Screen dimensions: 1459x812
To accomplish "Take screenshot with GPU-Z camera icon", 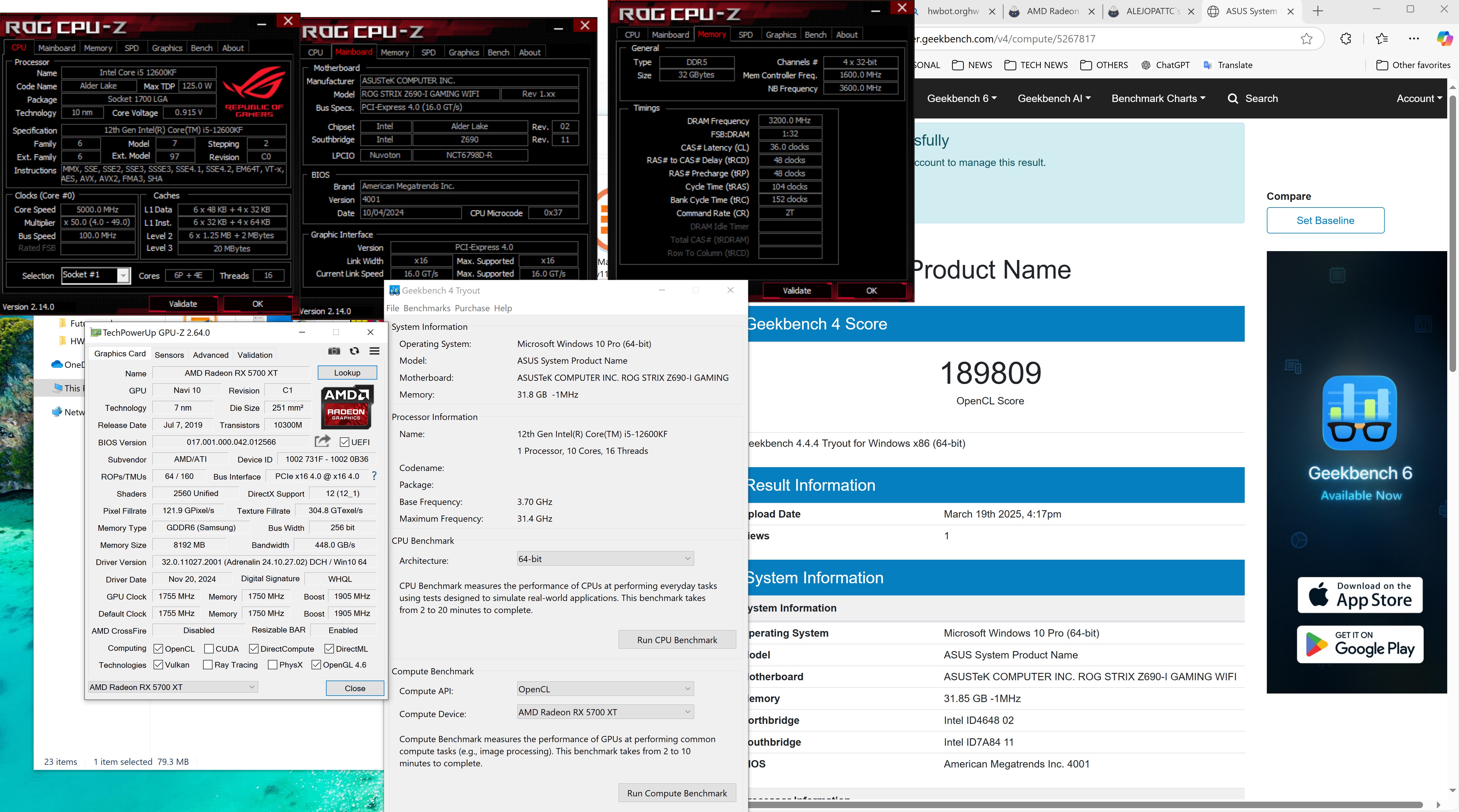I will (x=334, y=351).
